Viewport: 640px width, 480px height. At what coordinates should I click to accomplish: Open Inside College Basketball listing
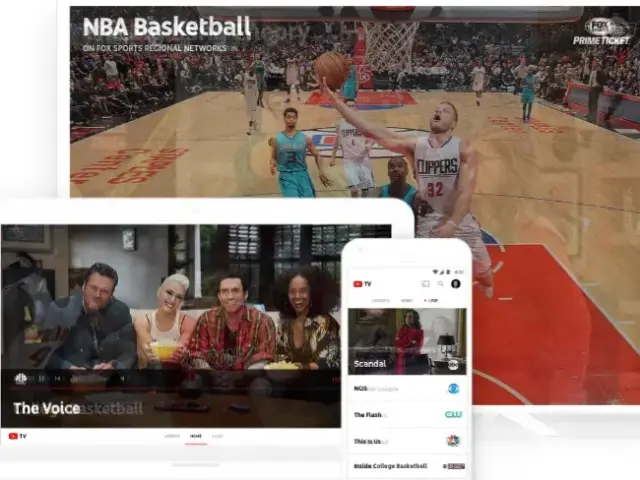click(x=390, y=466)
